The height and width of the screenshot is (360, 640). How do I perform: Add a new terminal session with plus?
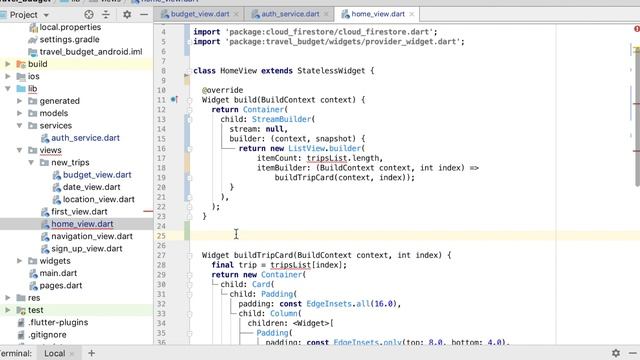click(91, 353)
